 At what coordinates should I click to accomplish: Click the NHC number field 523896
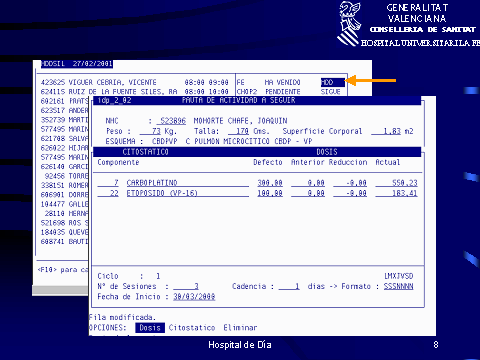coord(172,121)
